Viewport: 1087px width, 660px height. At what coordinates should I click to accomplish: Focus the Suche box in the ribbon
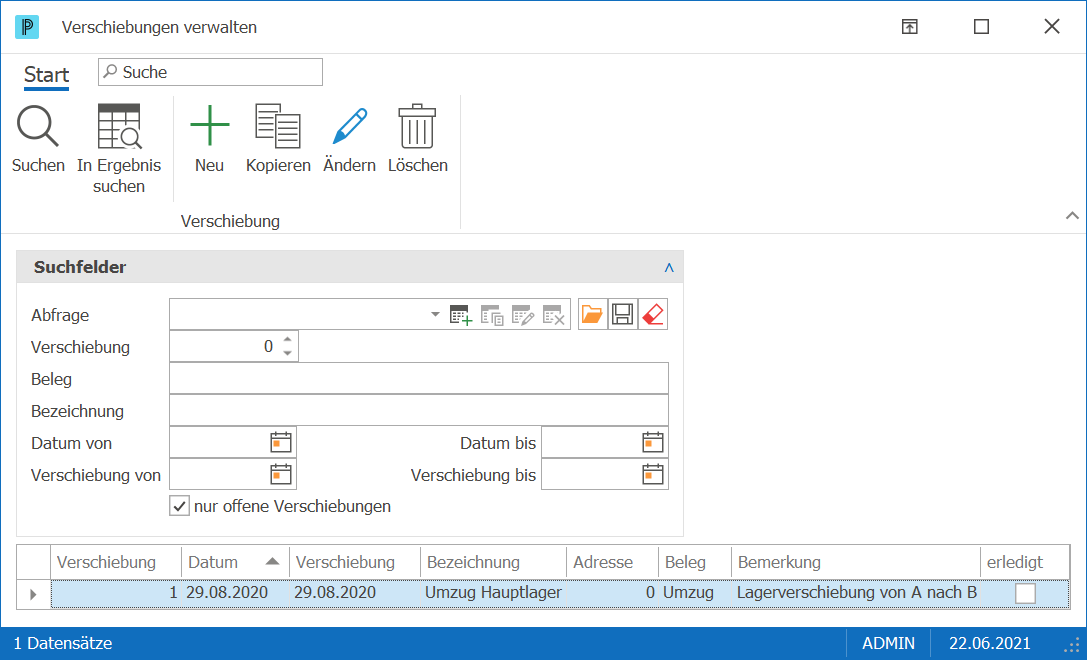(210, 72)
